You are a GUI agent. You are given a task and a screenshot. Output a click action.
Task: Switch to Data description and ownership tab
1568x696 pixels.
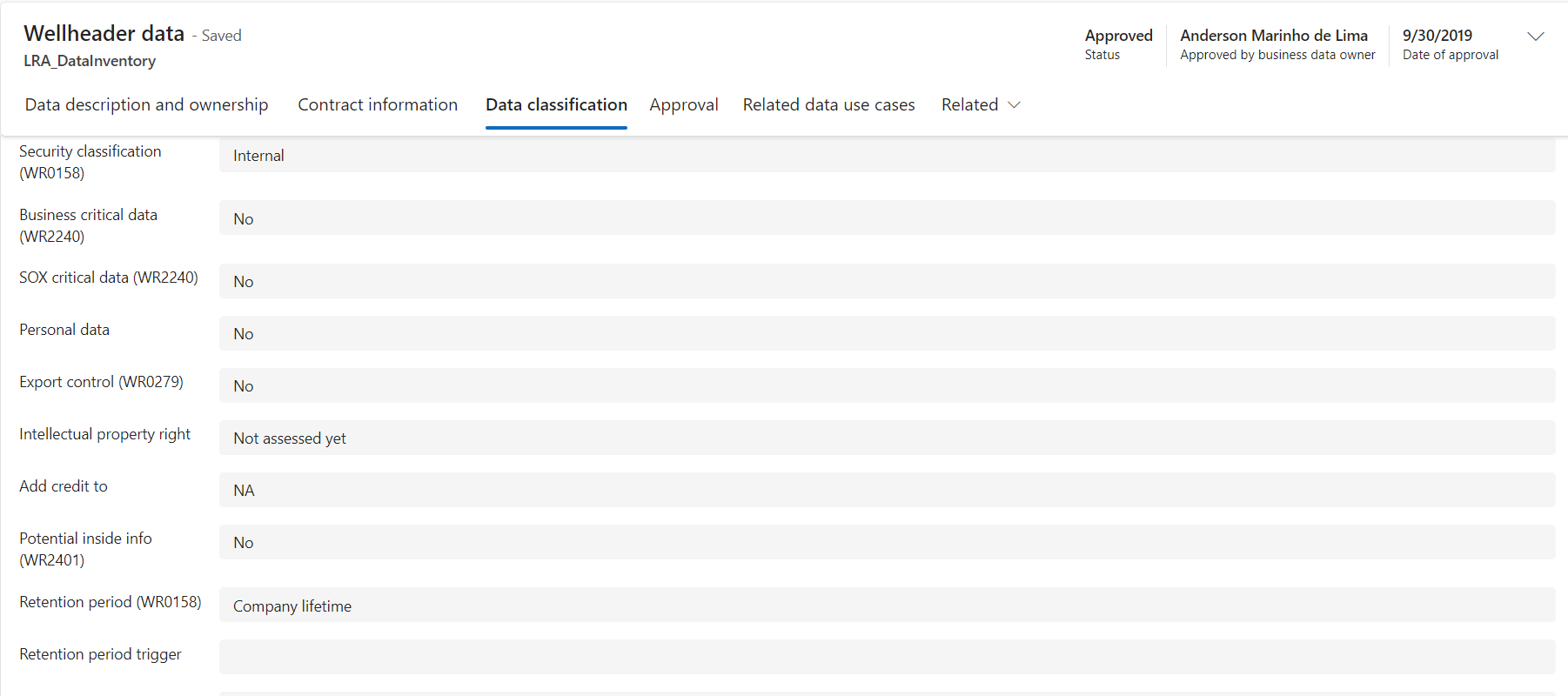146,105
